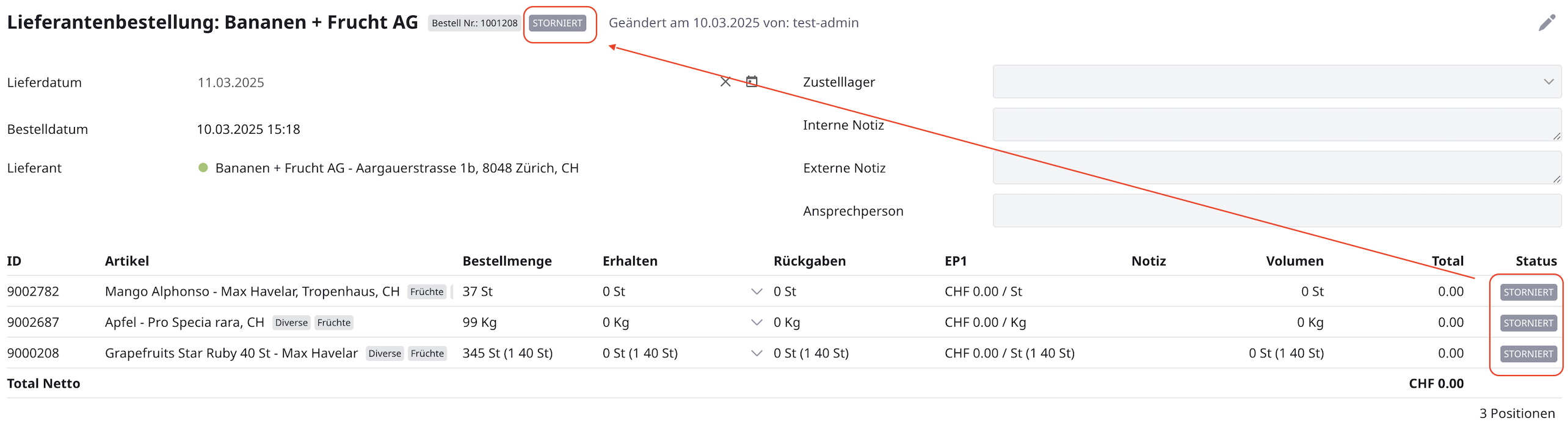Clear the Lieferdatum with the X icon
1568x425 pixels.
(725, 82)
